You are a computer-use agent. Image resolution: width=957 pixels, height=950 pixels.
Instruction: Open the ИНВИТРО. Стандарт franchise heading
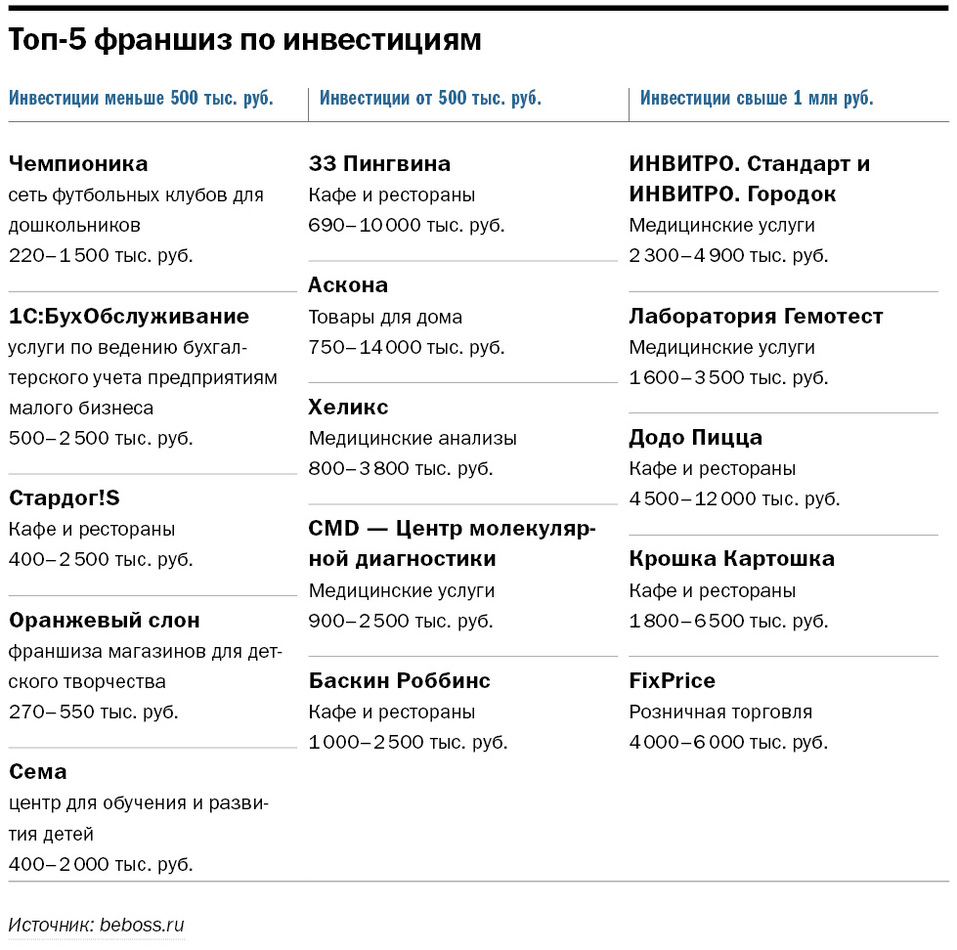749,163
